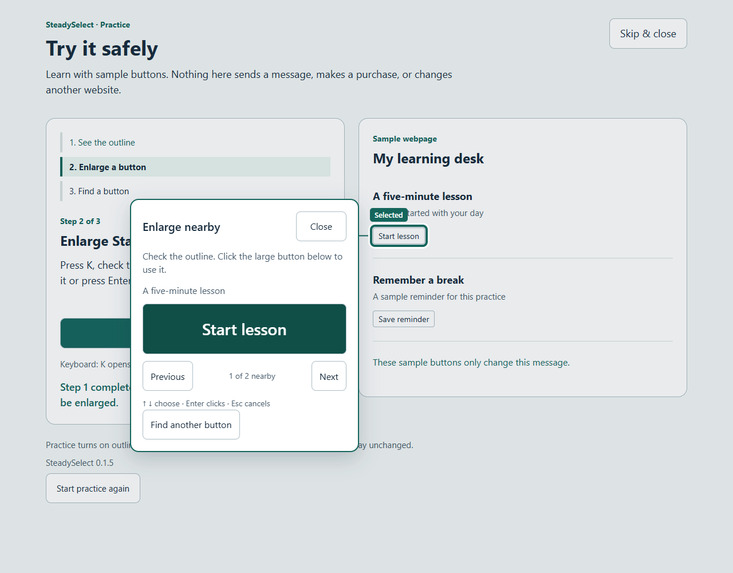Click the Try it safely heading
733x573 pixels.
tap(102, 49)
